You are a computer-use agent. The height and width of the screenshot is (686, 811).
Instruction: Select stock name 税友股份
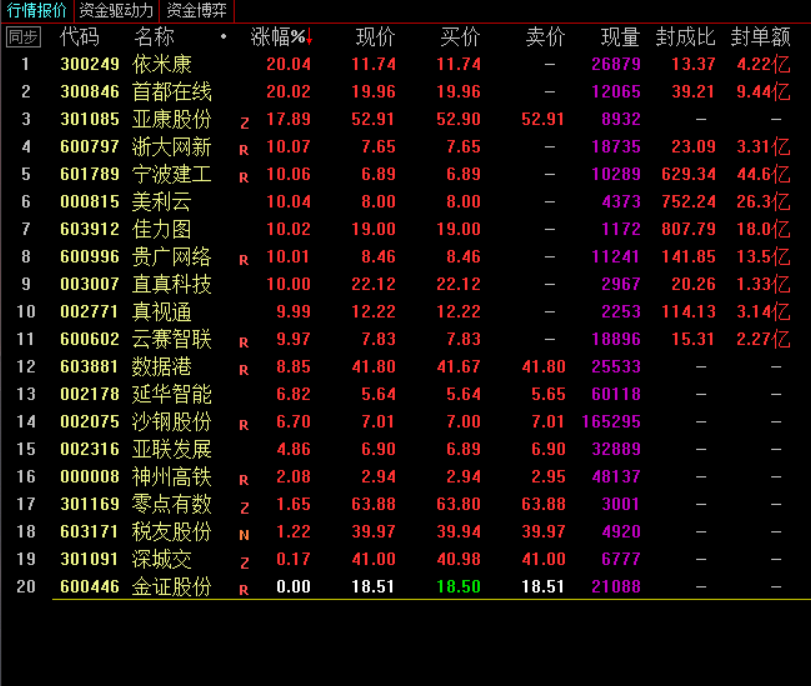(172, 531)
